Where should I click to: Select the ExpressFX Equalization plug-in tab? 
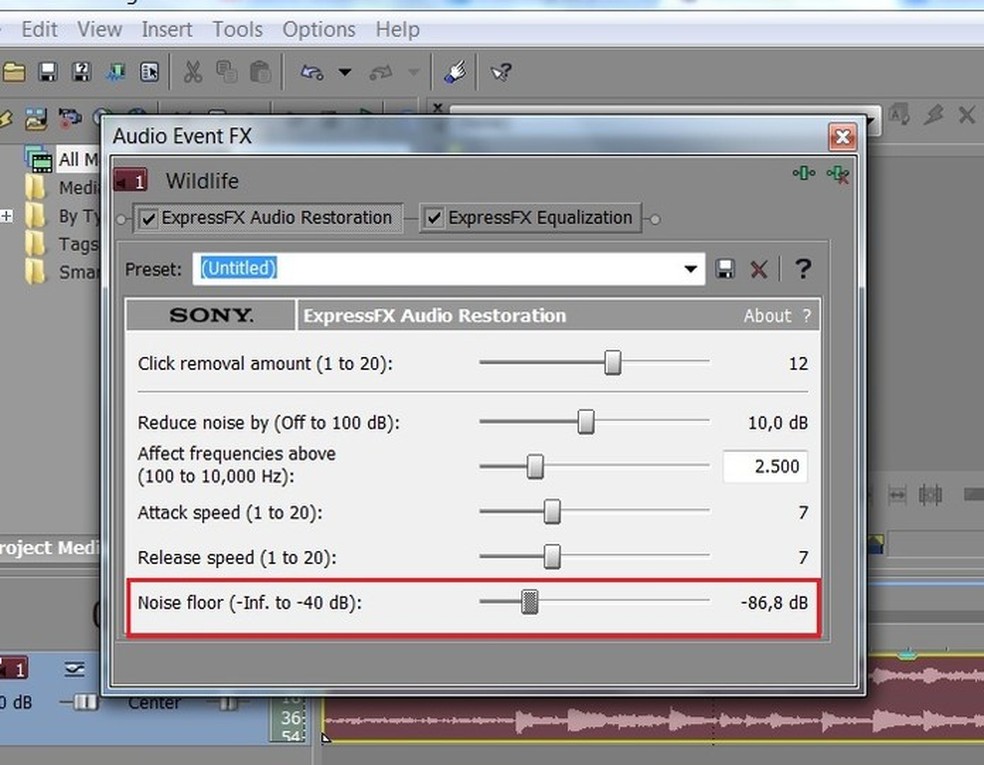[x=531, y=218]
